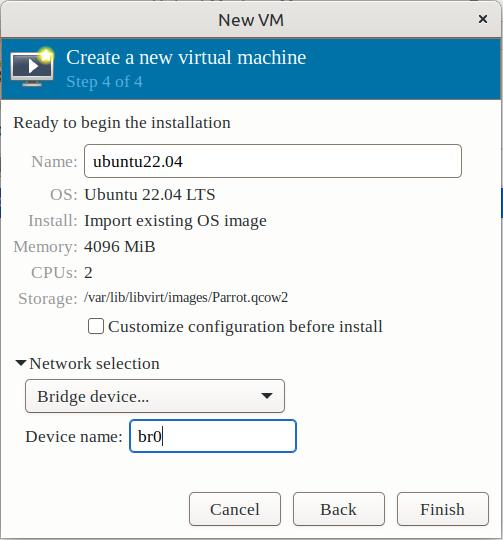Screen dimensions: 503x540
Task: Click the CPUs value 2
Action: pyautogui.click(x=88, y=273)
